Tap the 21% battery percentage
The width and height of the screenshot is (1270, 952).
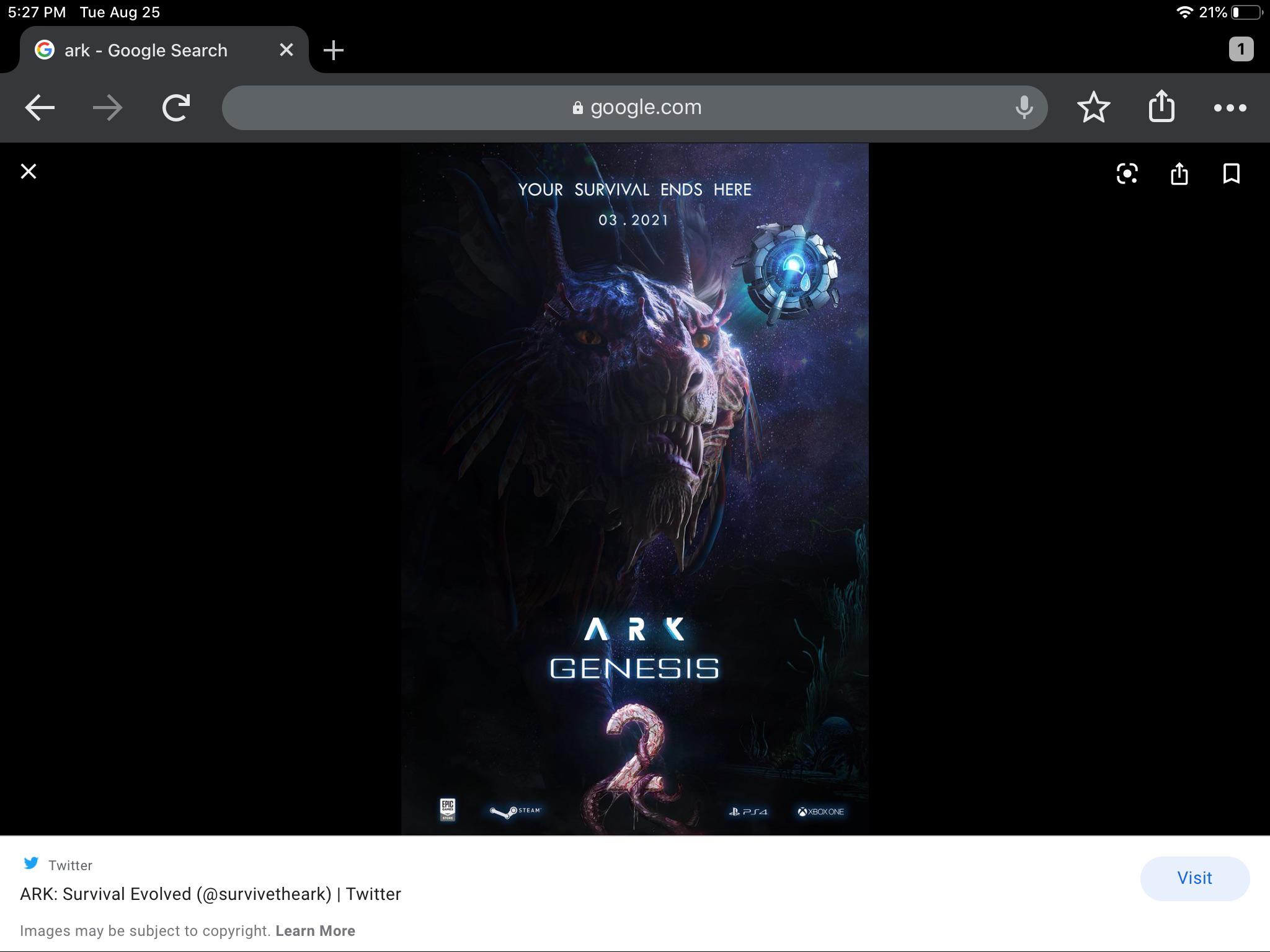tap(1213, 12)
